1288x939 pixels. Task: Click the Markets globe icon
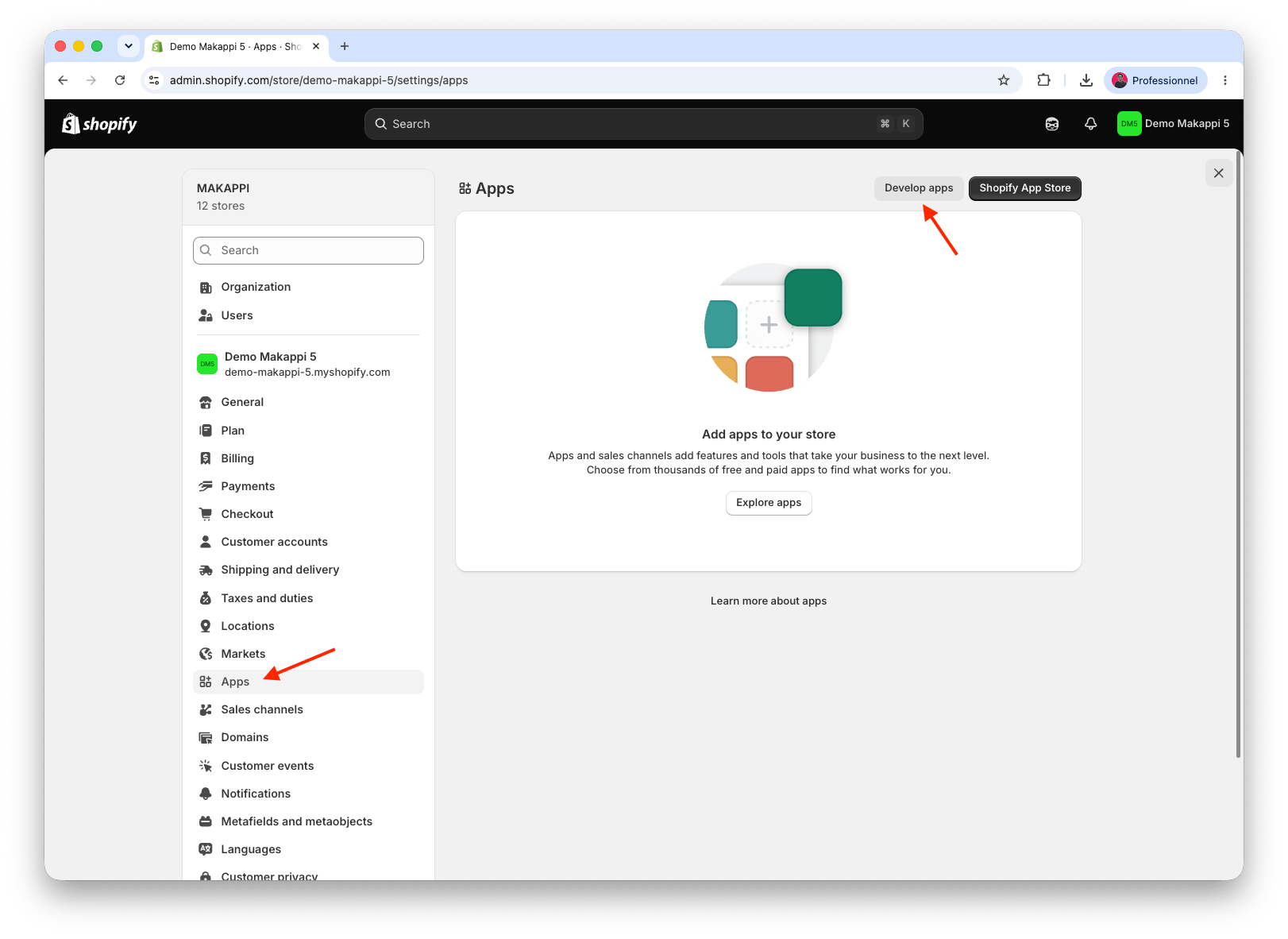tap(206, 654)
